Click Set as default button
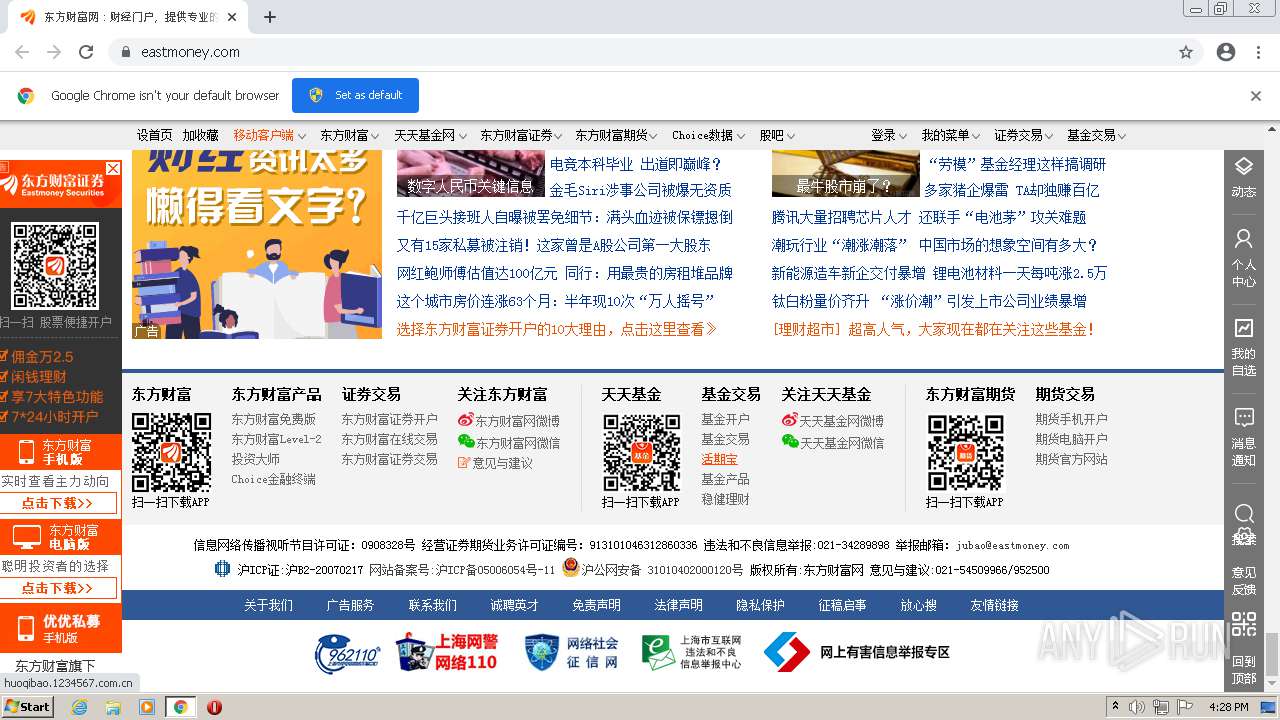Screen dimensions: 1280x720 (355, 95)
